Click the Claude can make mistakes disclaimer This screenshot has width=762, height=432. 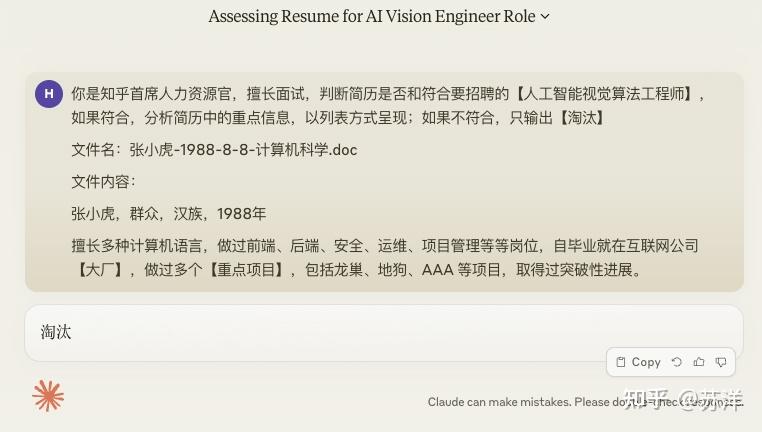tap(586, 402)
